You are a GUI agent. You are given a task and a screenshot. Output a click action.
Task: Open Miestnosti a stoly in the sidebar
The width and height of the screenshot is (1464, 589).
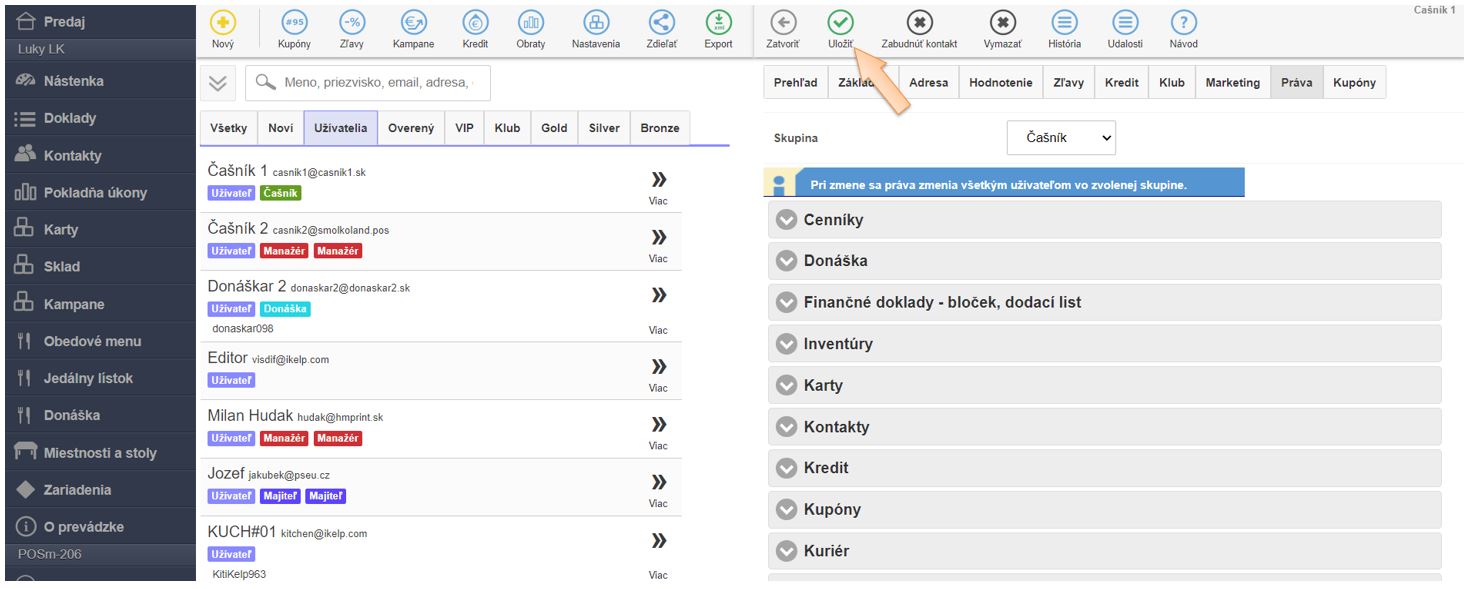click(100, 453)
